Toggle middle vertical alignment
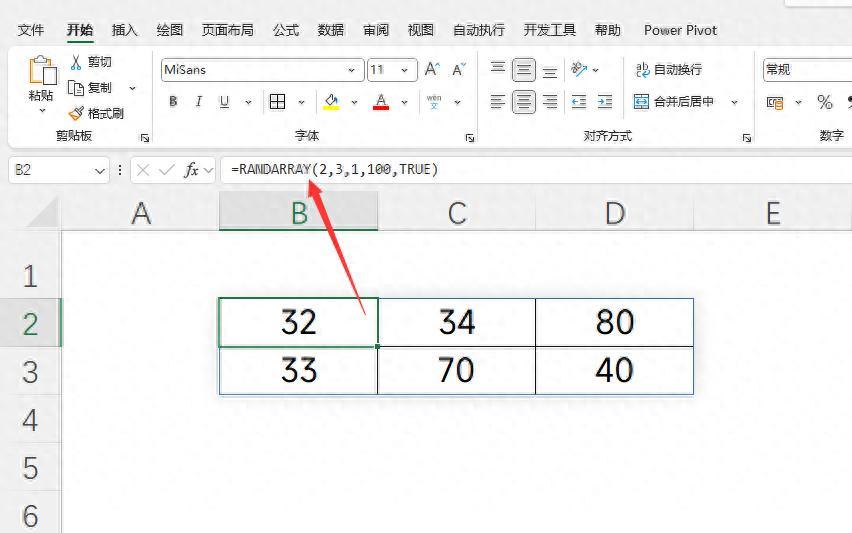The height and width of the screenshot is (533, 852). coord(524,70)
